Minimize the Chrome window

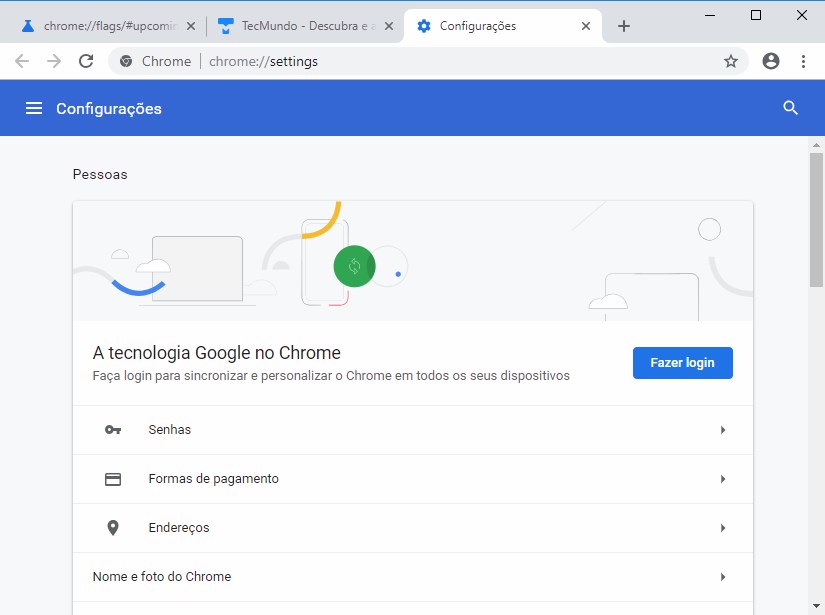coord(710,15)
